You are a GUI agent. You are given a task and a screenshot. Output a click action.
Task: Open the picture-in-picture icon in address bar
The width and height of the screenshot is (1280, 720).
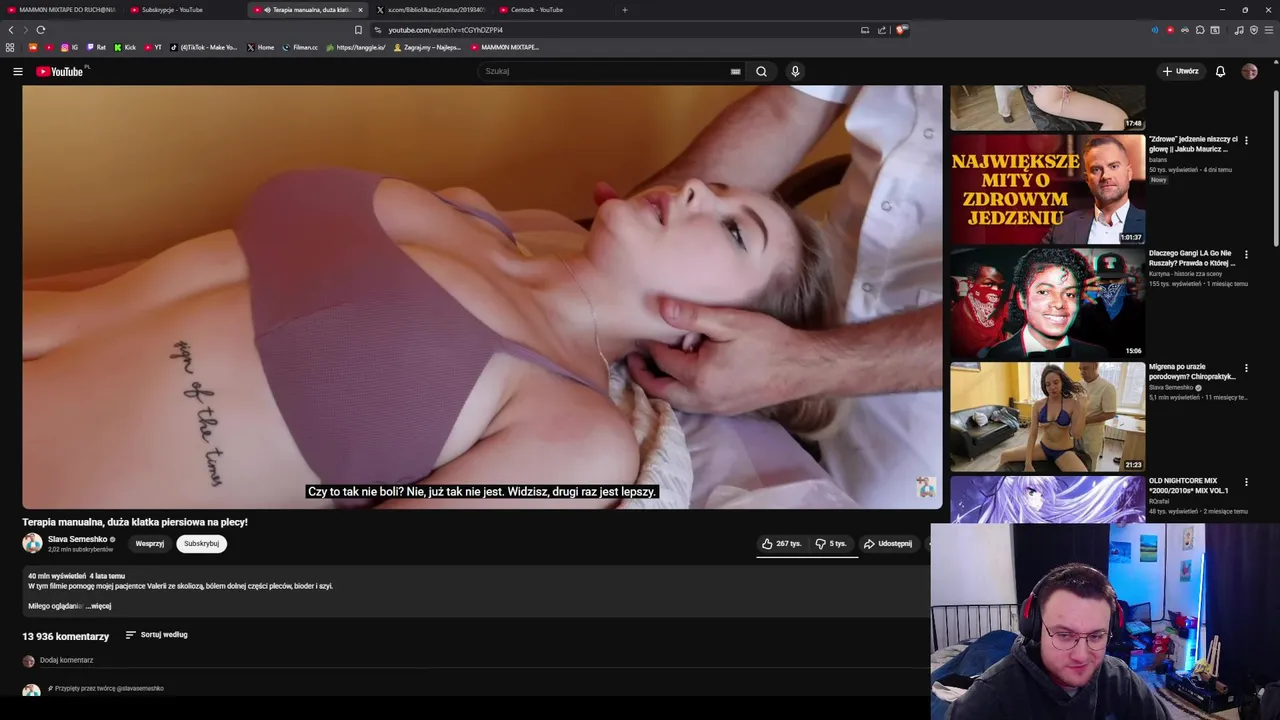[865, 30]
